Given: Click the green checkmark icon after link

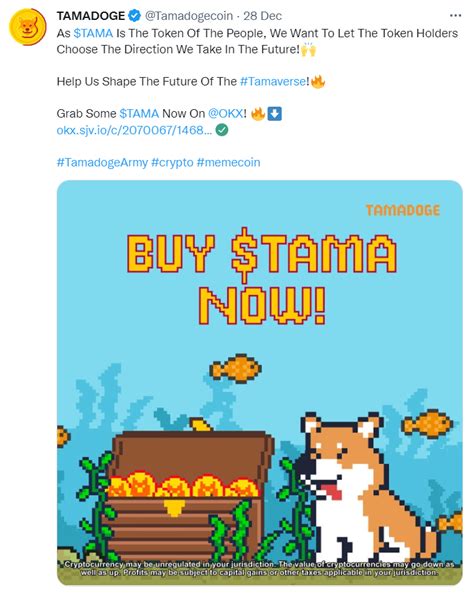Looking at the screenshot, I should 222,130.
